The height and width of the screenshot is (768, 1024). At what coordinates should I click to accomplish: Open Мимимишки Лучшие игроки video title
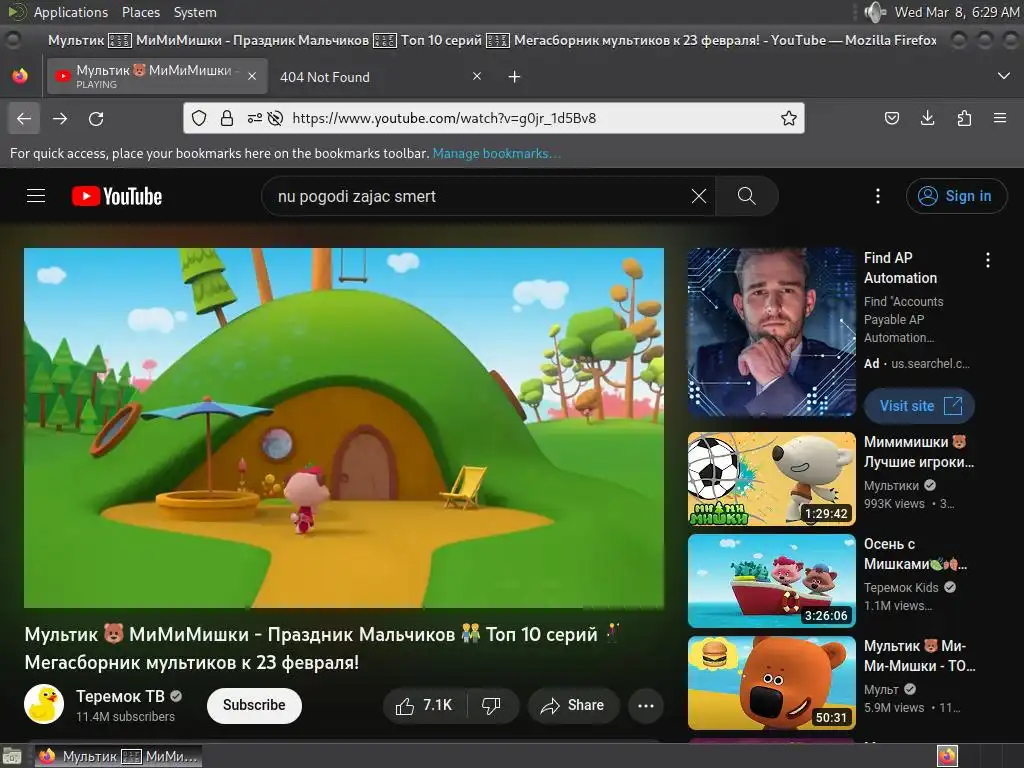pyautogui.click(x=918, y=452)
